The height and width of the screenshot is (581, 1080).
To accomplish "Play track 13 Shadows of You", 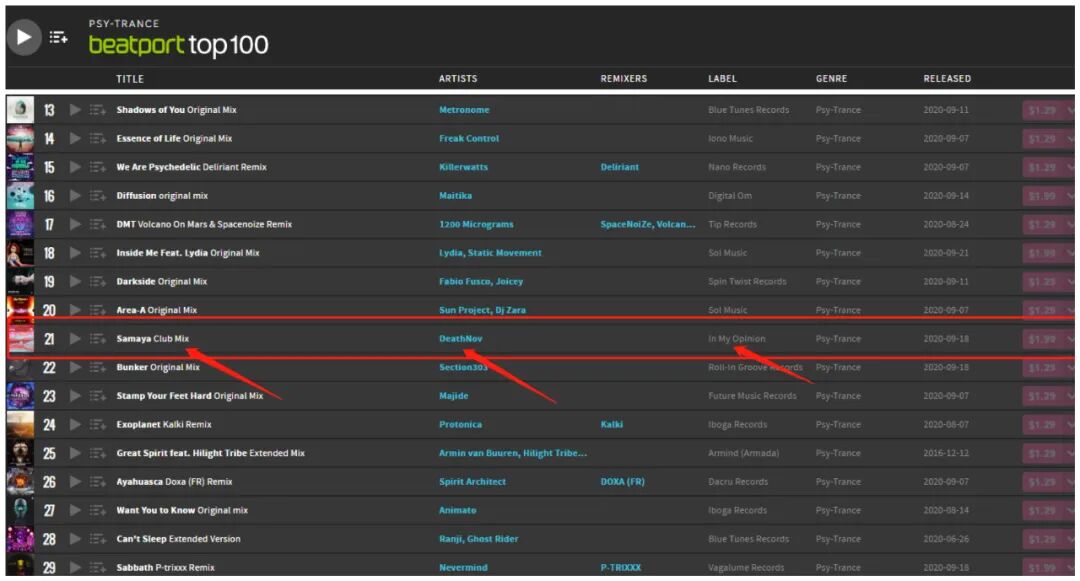I will [75, 110].
